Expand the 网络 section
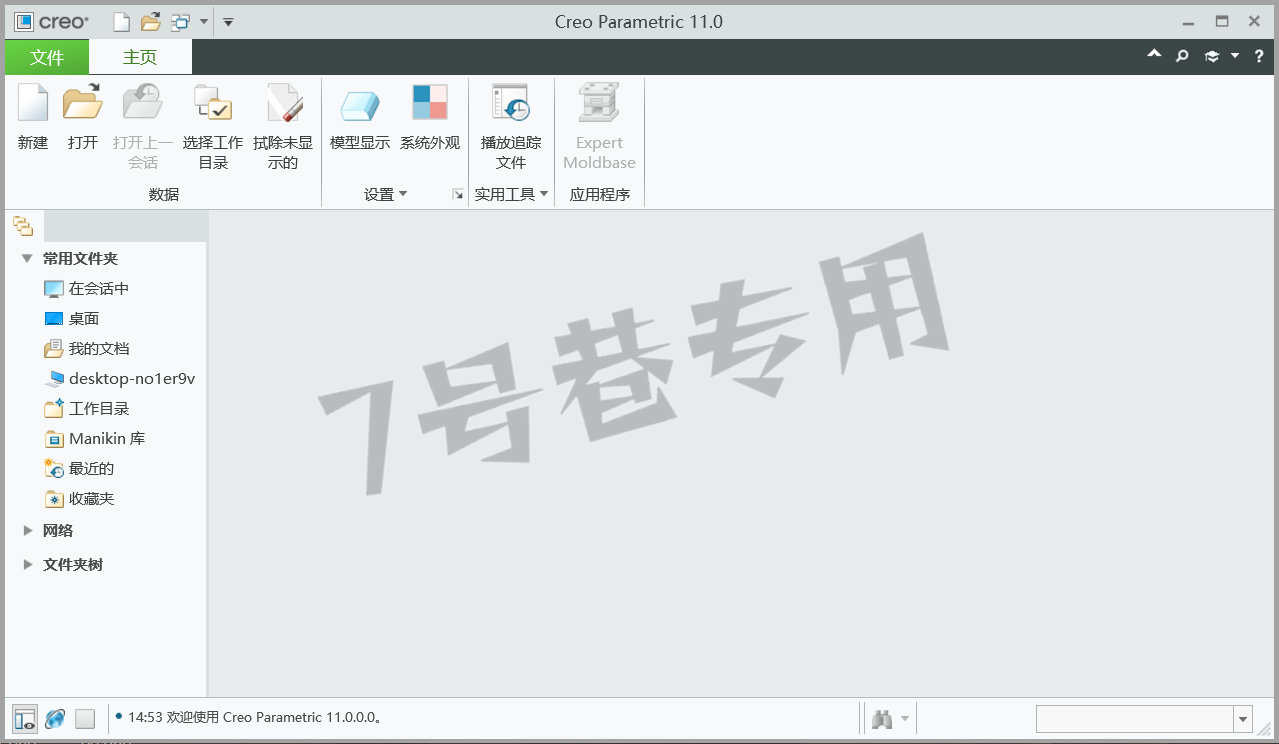Viewport: 1279px width, 744px height. [28, 530]
